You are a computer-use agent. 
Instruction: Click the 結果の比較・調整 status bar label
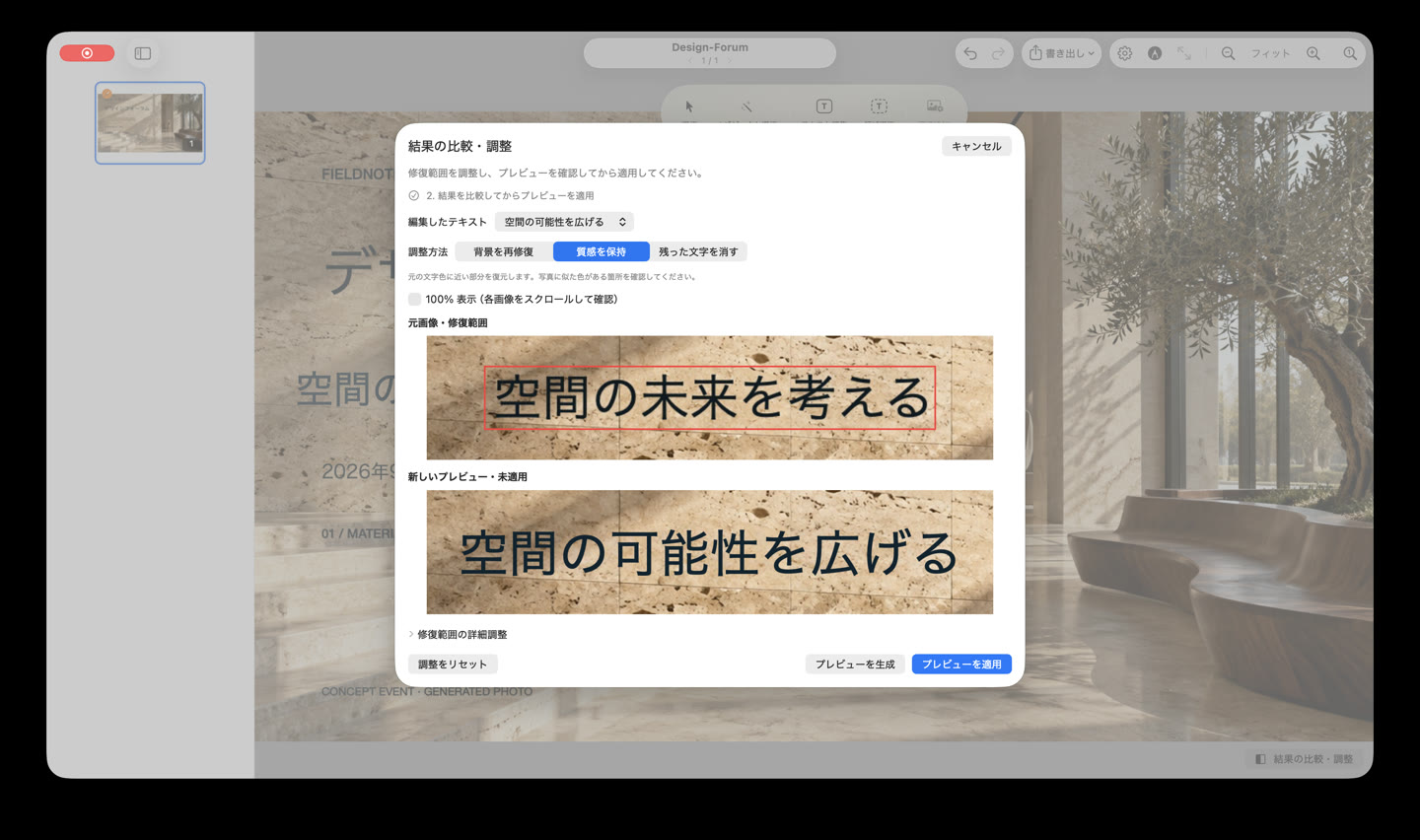pyautogui.click(x=1313, y=759)
